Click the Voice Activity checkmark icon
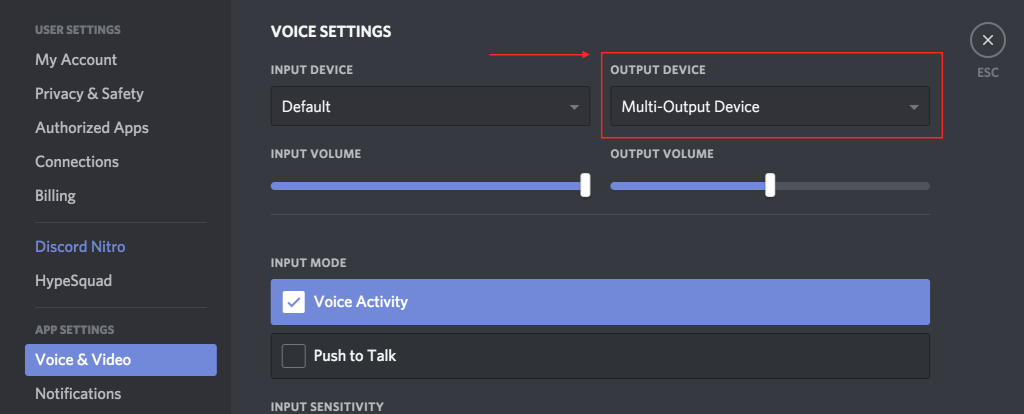Viewport: 1024px width, 414px height. point(294,302)
